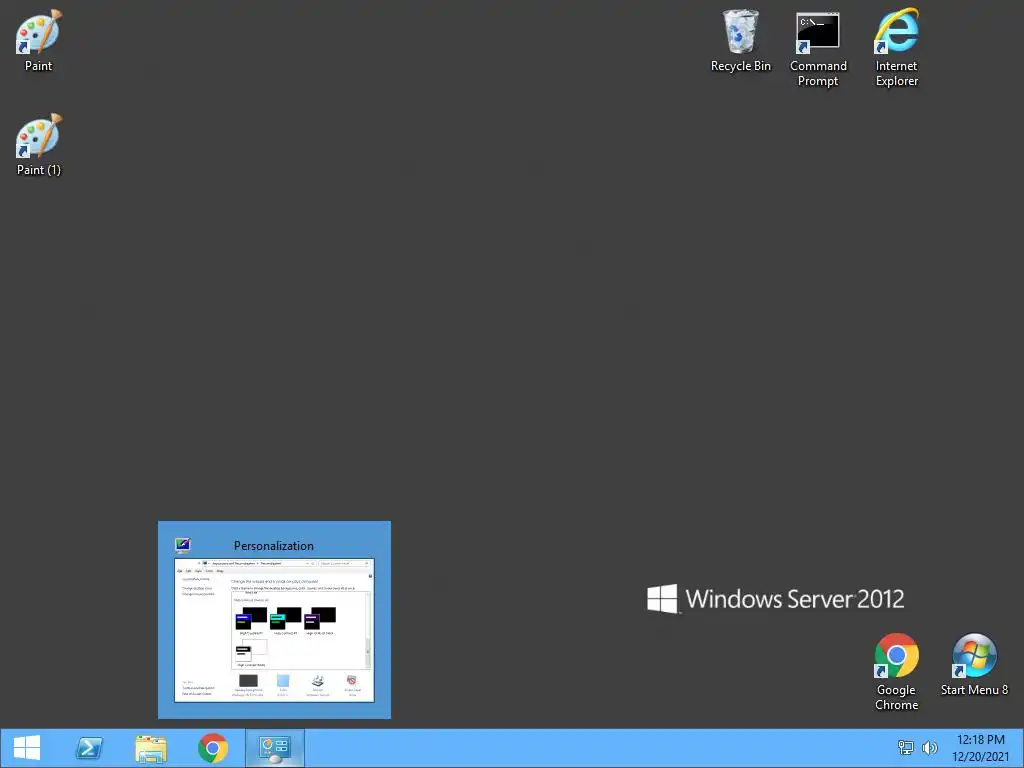The image size is (1024, 768).
Task: Launch Internet Explorer desktop shortcut
Action: click(897, 48)
